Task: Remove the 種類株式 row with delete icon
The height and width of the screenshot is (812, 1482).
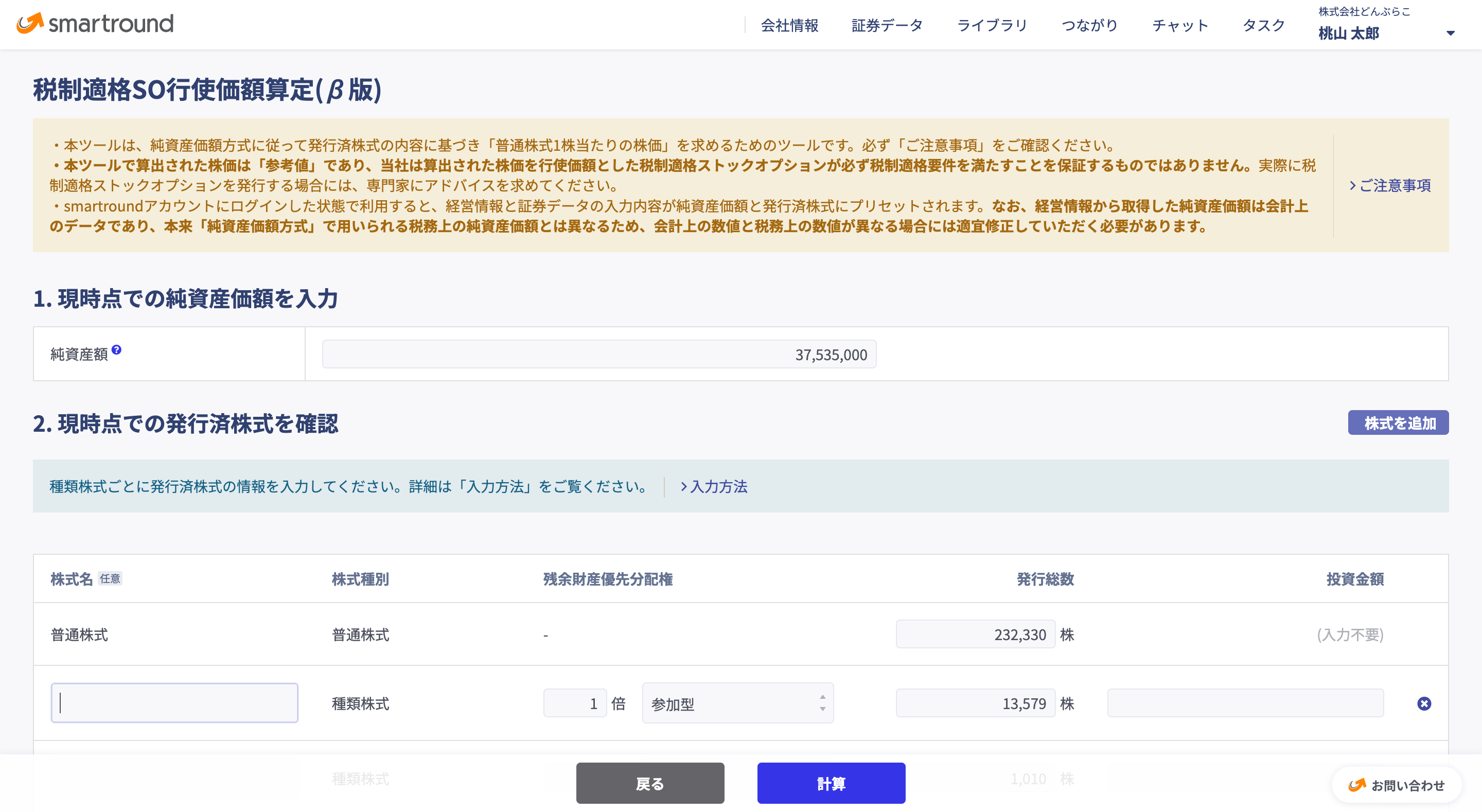Action: tap(1424, 703)
